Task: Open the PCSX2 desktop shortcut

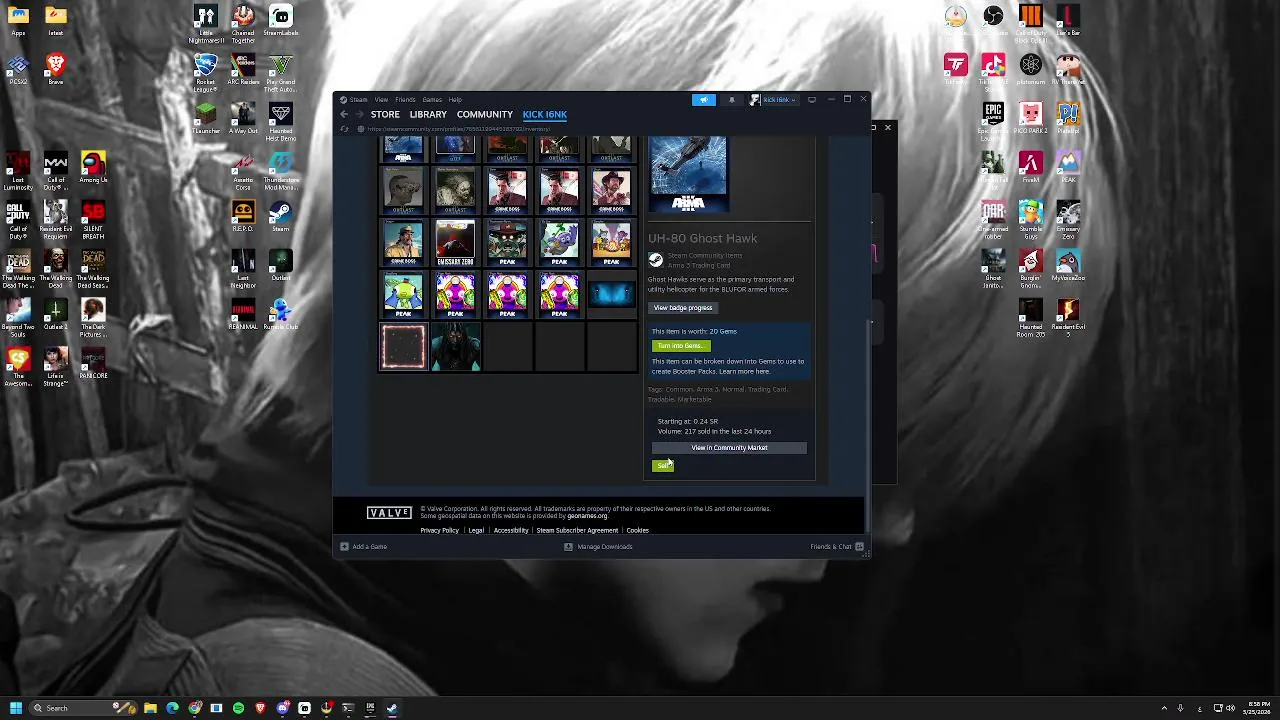Action: [18, 69]
